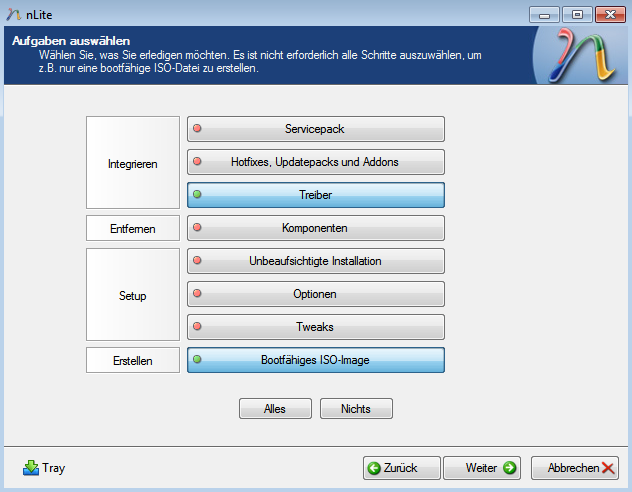Viewport: 632px width, 492px height.
Task: Turn on Unbeaufsichtigte Installation
Action: click(315, 261)
